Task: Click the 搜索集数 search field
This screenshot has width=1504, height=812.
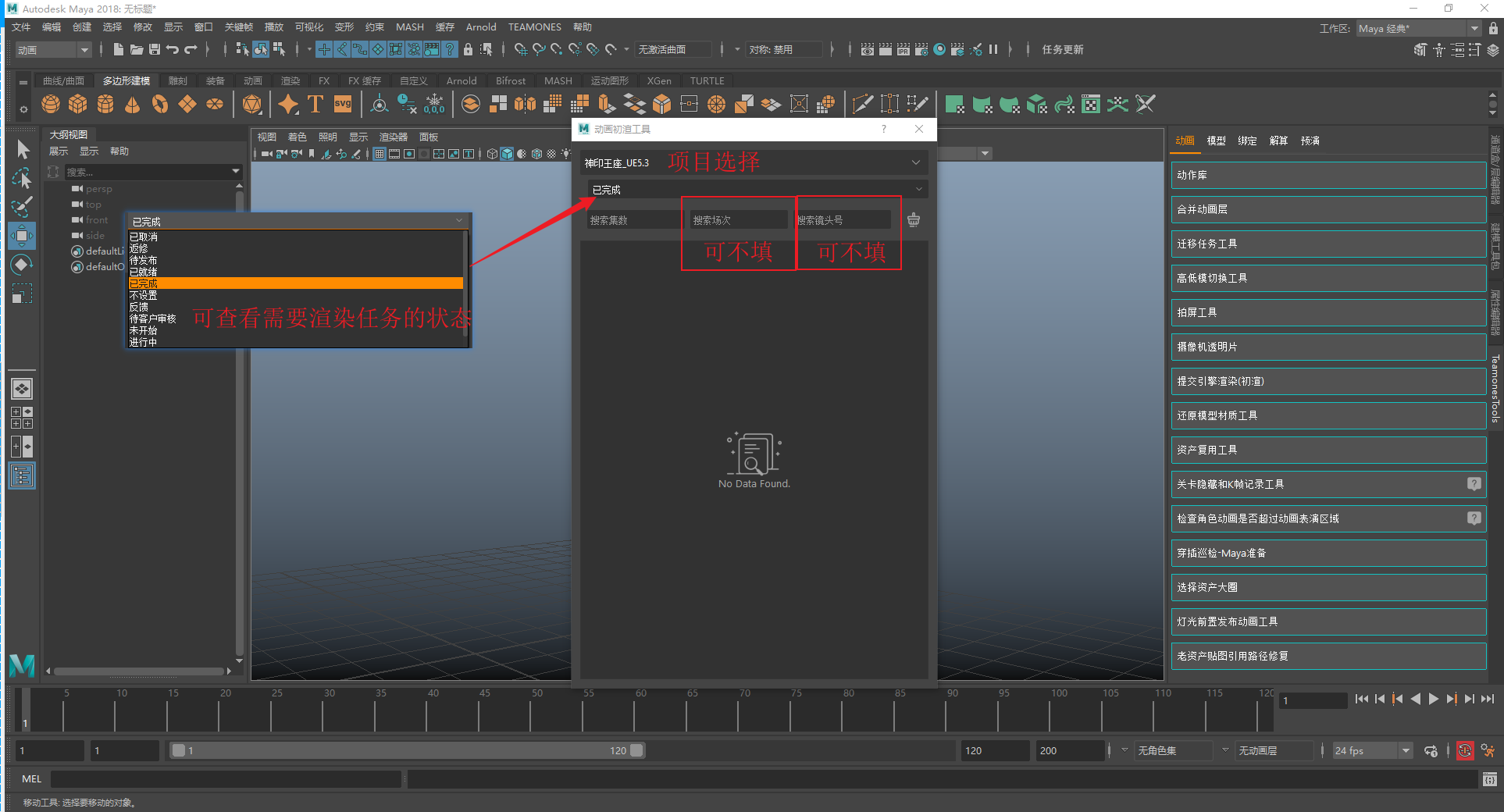Action: [634, 220]
